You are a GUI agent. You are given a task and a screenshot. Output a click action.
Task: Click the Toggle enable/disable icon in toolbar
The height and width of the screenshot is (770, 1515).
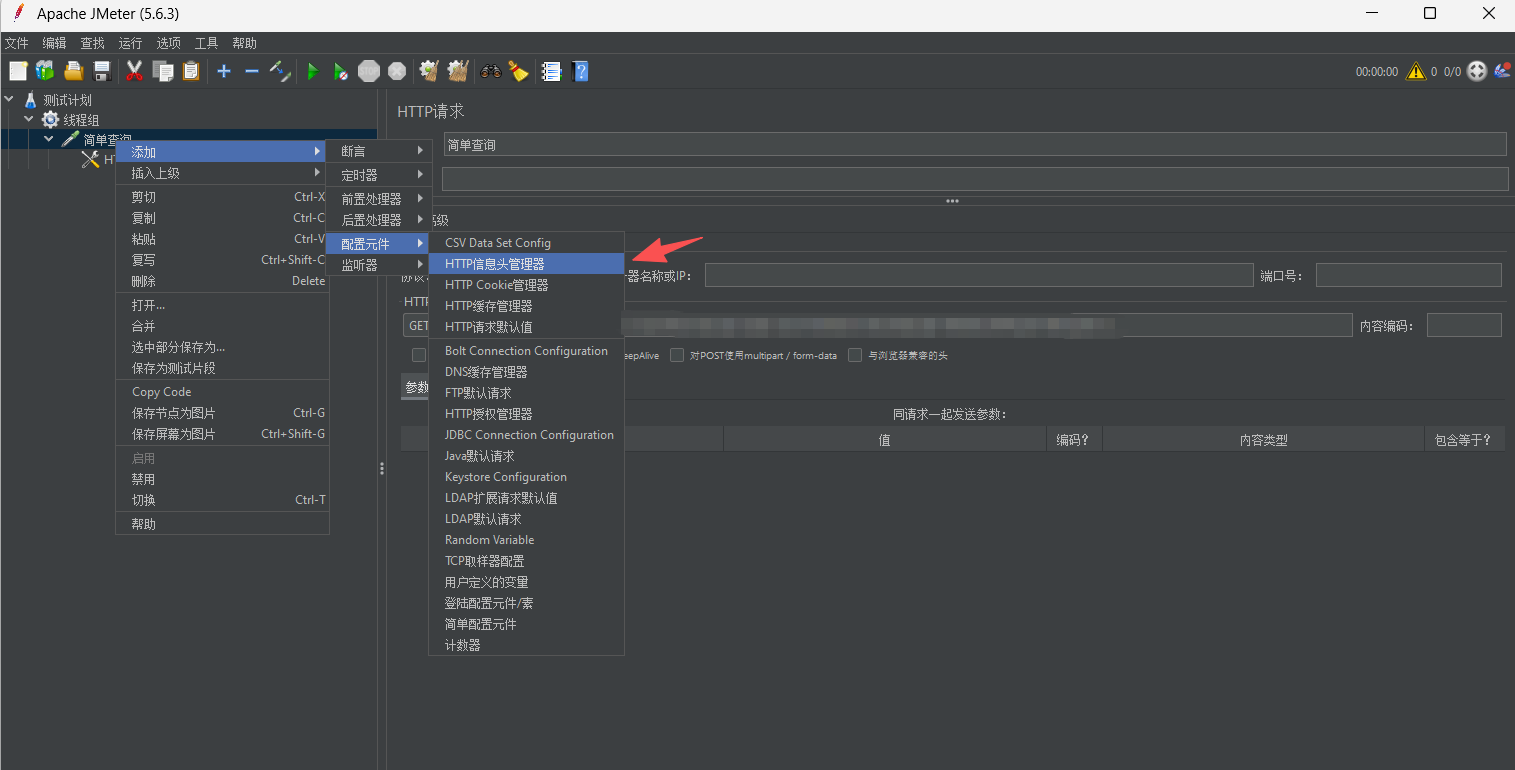(280, 71)
